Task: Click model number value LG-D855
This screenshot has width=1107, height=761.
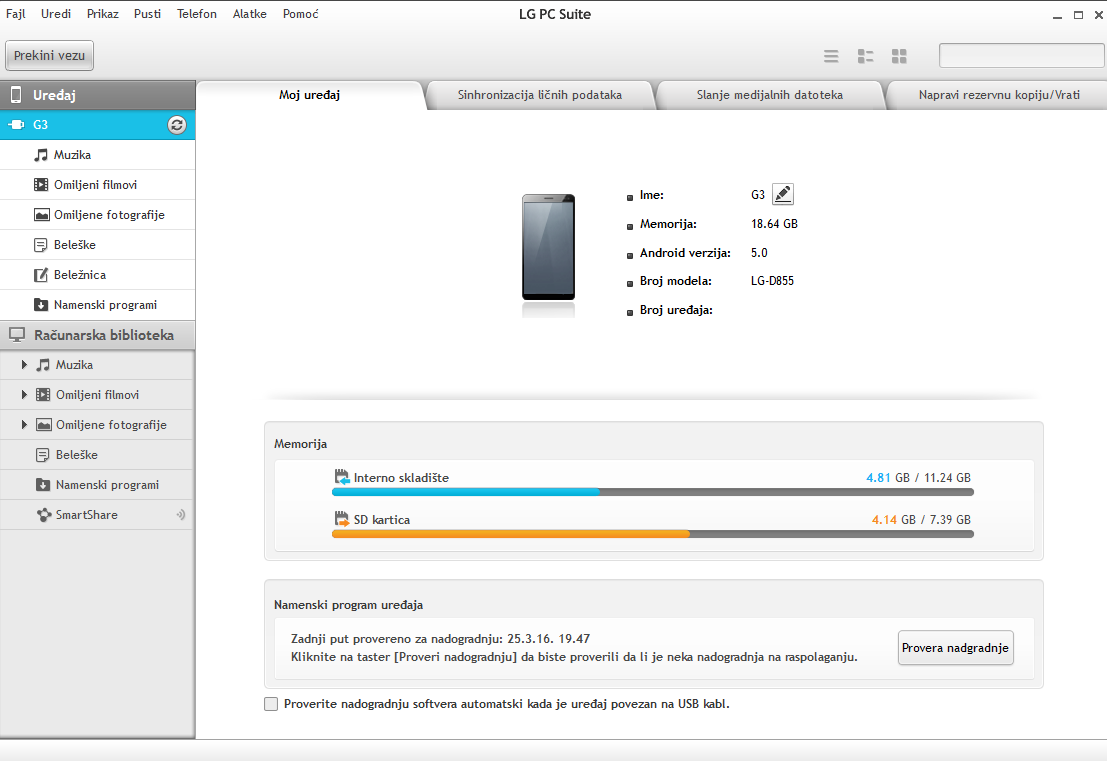Action: [x=772, y=281]
